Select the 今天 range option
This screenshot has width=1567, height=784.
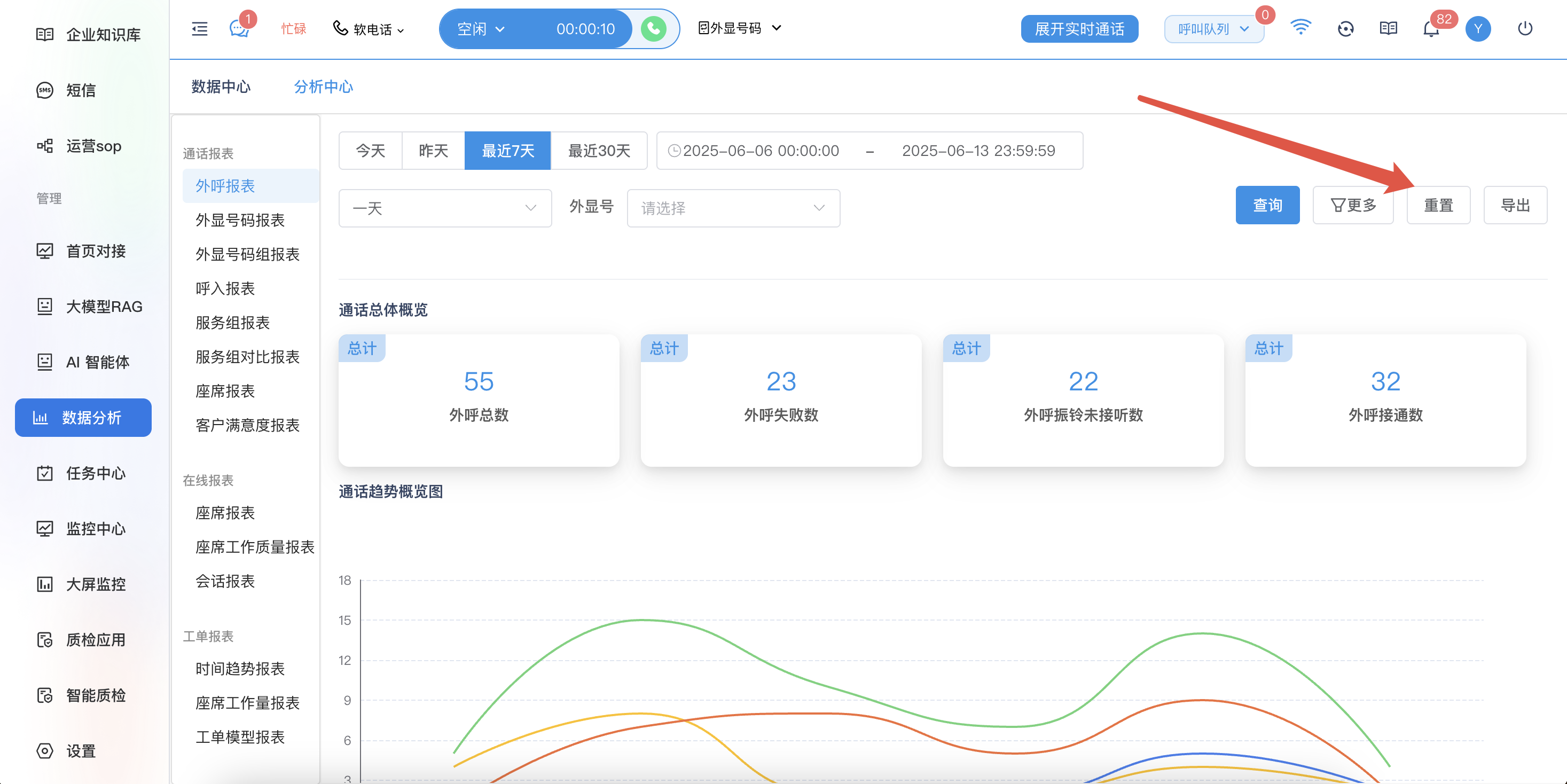pyautogui.click(x=371, y=150)
